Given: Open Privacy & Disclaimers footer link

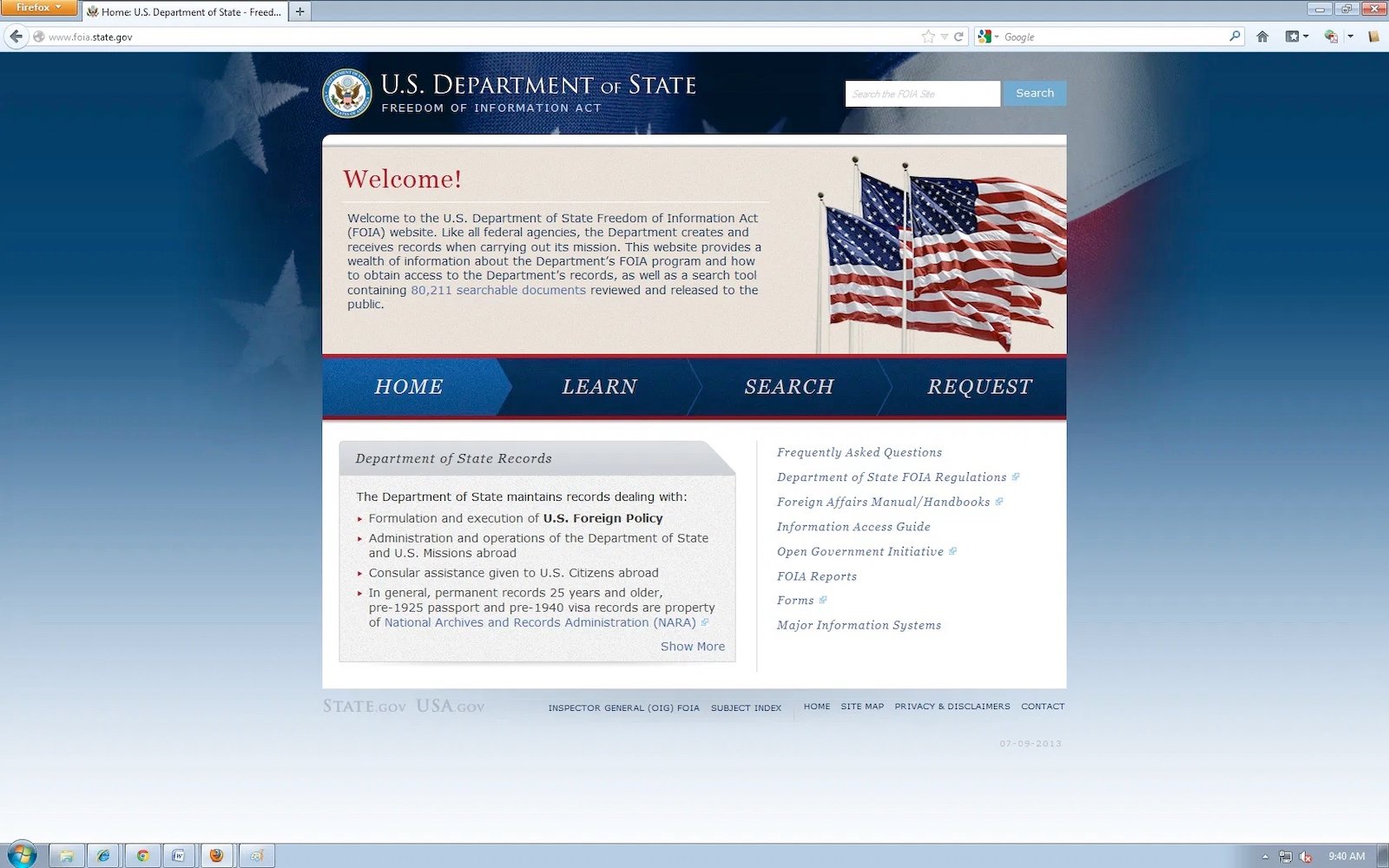Looking at the screenshot, I should click(952, 707).
